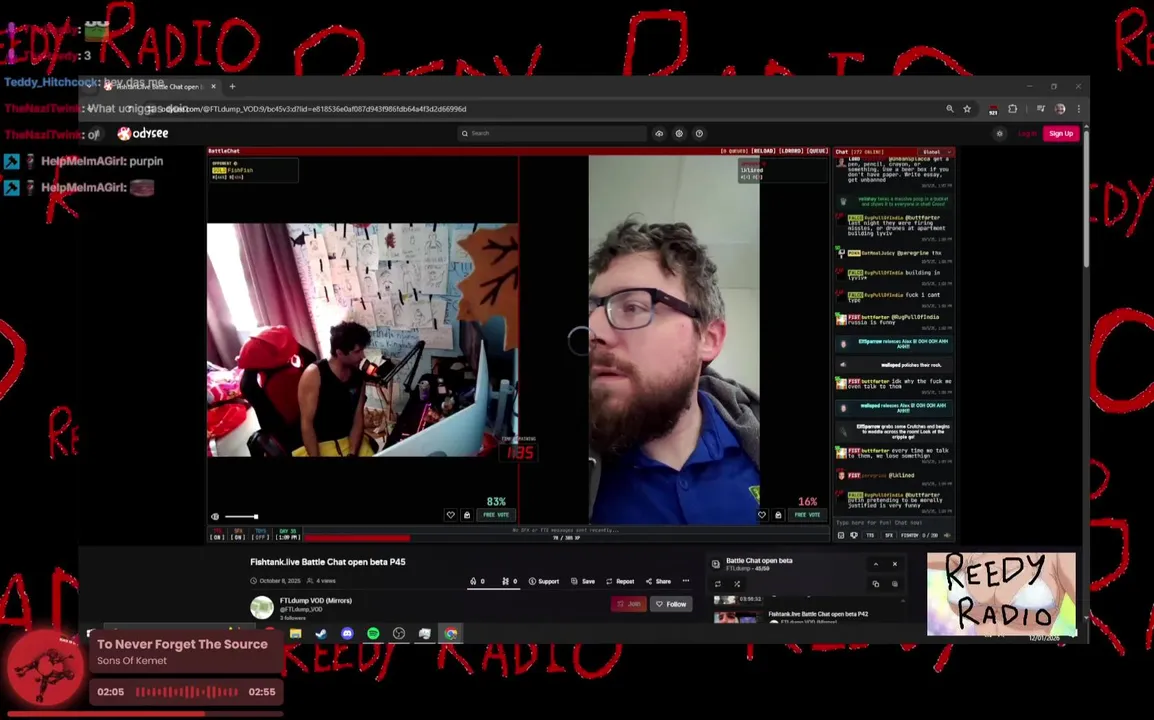
Task: Click the Chrome icon in the taskbar
Action: 450,633
